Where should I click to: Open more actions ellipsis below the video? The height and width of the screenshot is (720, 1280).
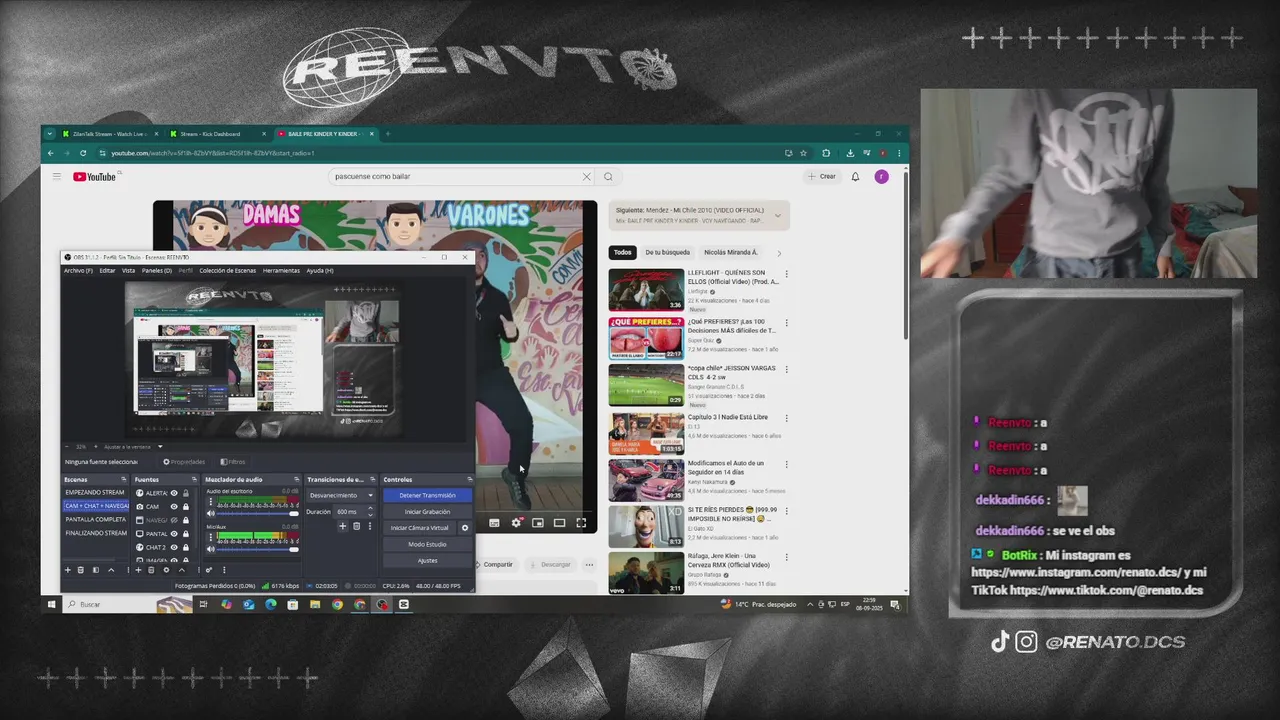589,564
